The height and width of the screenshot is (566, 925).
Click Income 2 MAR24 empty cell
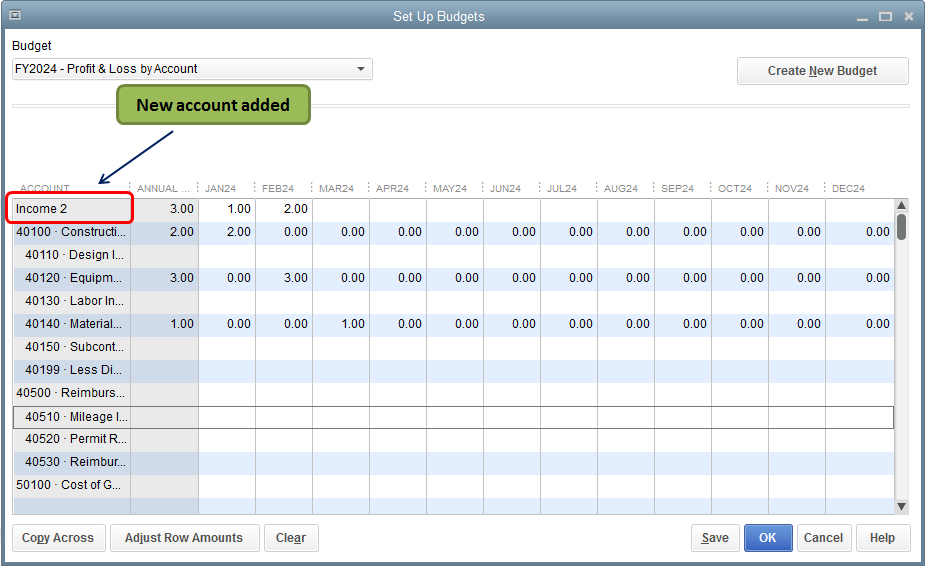[x=341, y=209]
